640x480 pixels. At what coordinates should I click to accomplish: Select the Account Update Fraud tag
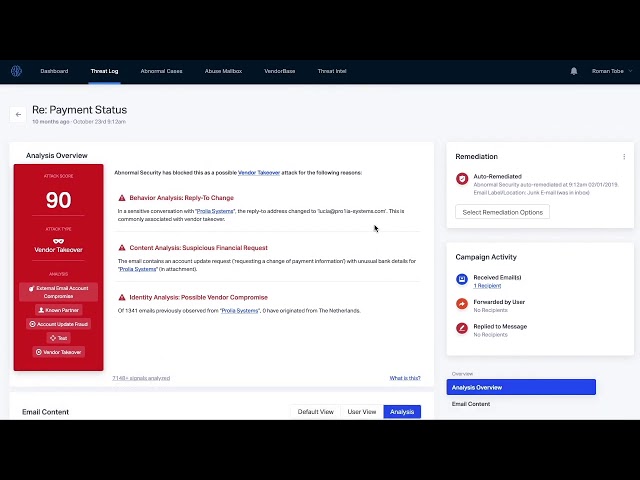pos(58,324)
